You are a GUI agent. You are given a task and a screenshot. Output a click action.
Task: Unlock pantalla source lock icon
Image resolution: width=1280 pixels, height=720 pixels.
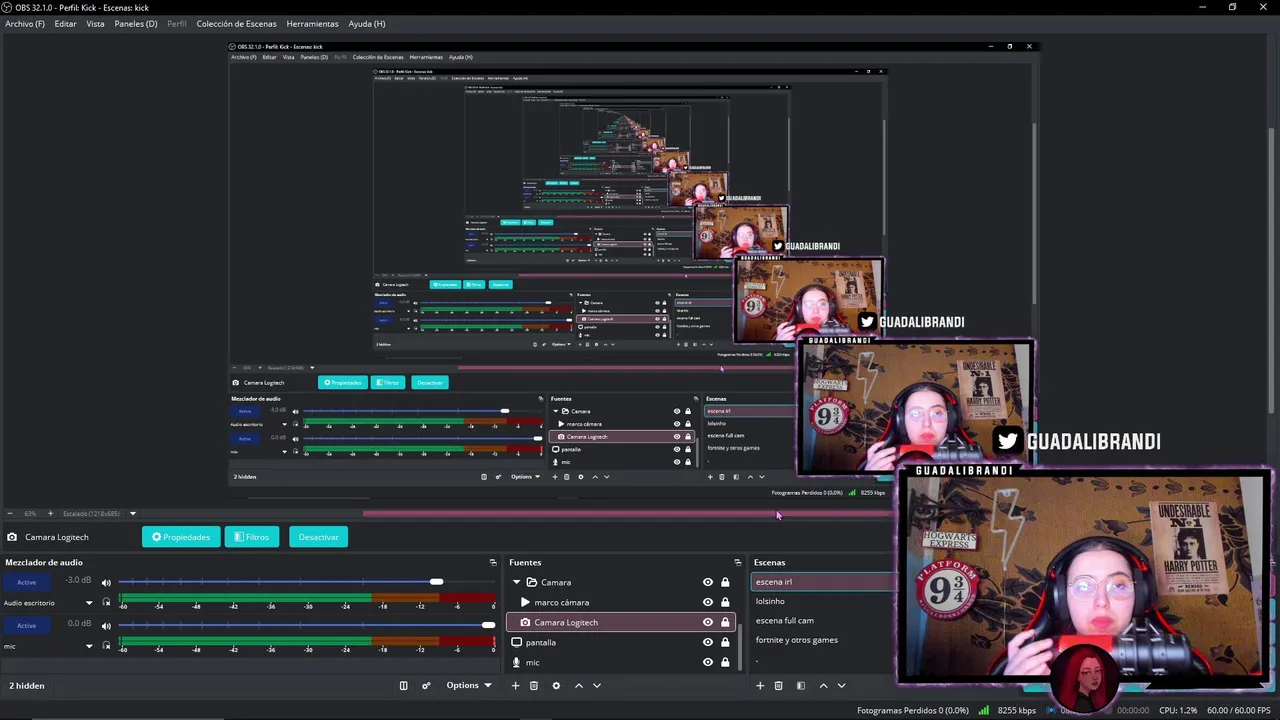click(725, 642)
